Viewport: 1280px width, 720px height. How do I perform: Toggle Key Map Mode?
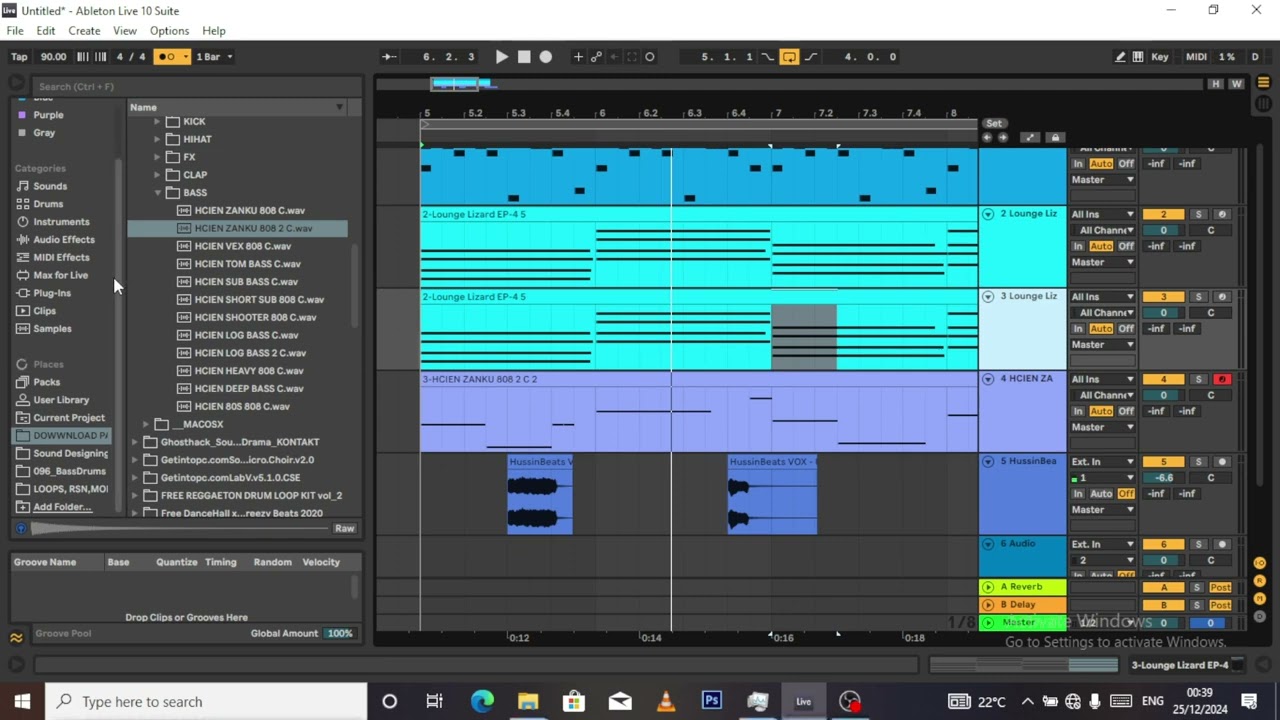(x=1160, y=57)
